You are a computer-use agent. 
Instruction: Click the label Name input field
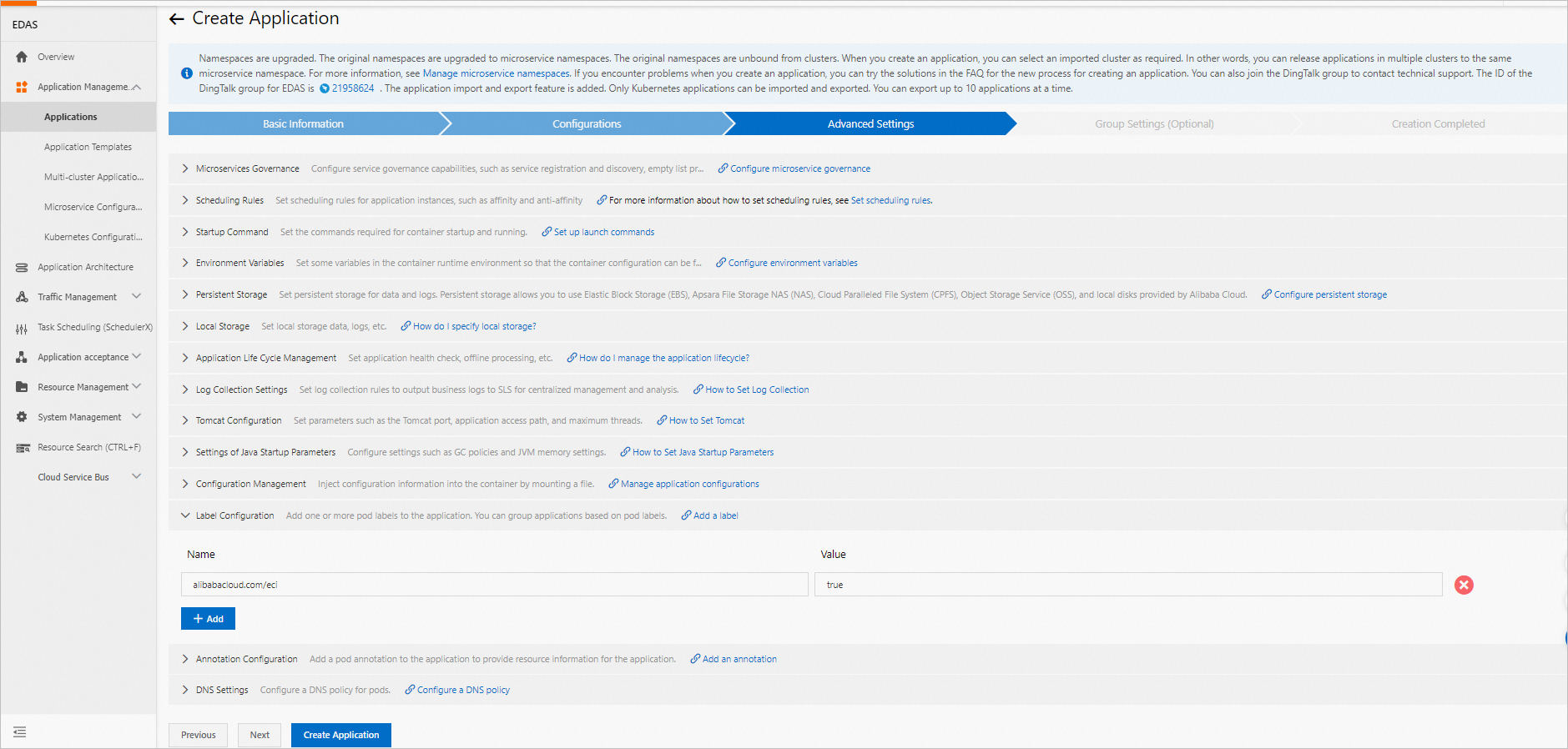coord(495,585)
